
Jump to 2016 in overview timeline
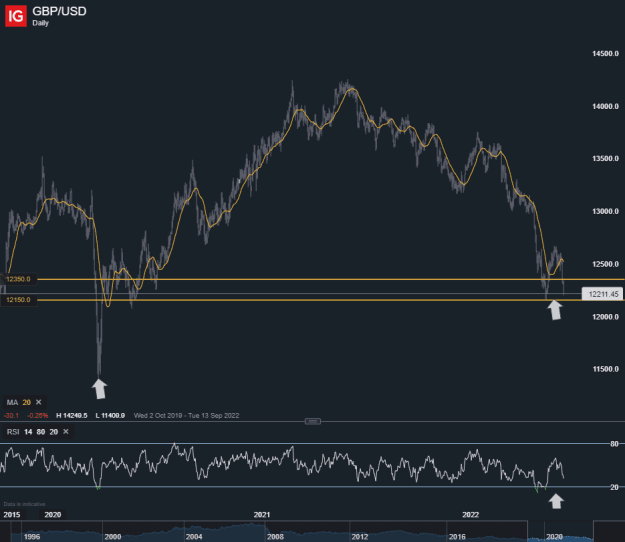point(457,537)
